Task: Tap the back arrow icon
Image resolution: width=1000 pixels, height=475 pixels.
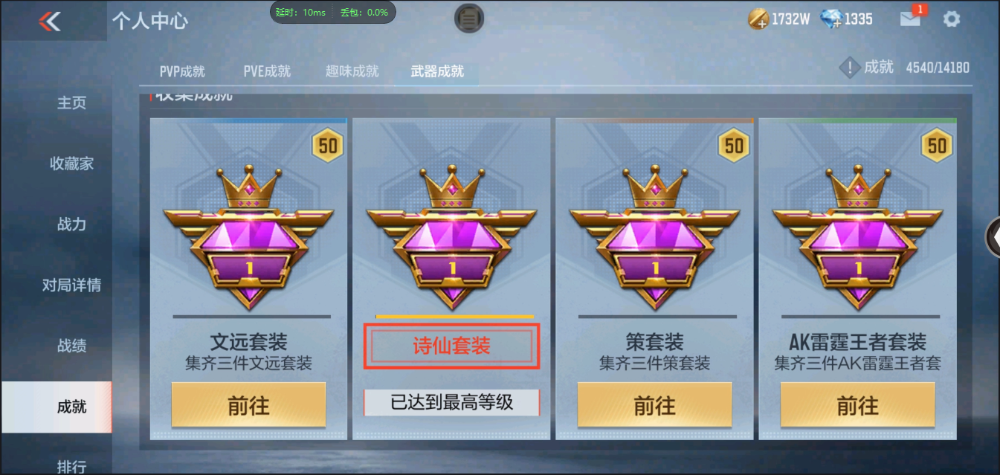Action: click(x=49, y=21)
